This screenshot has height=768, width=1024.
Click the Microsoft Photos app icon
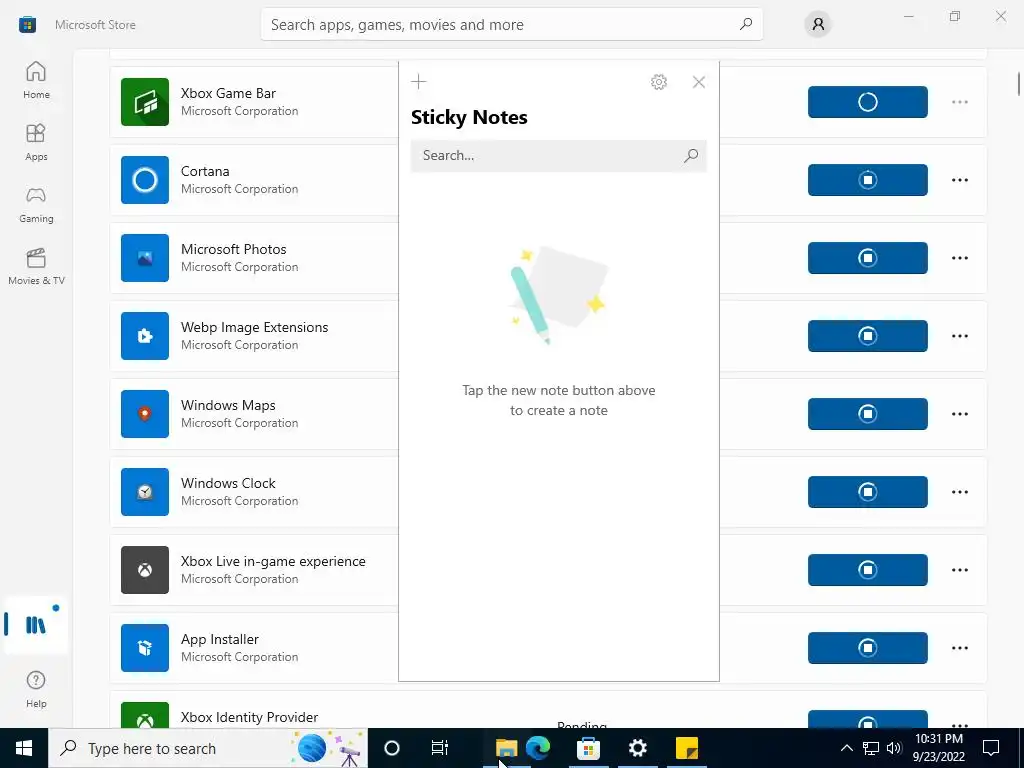click(x=145, y=258)
